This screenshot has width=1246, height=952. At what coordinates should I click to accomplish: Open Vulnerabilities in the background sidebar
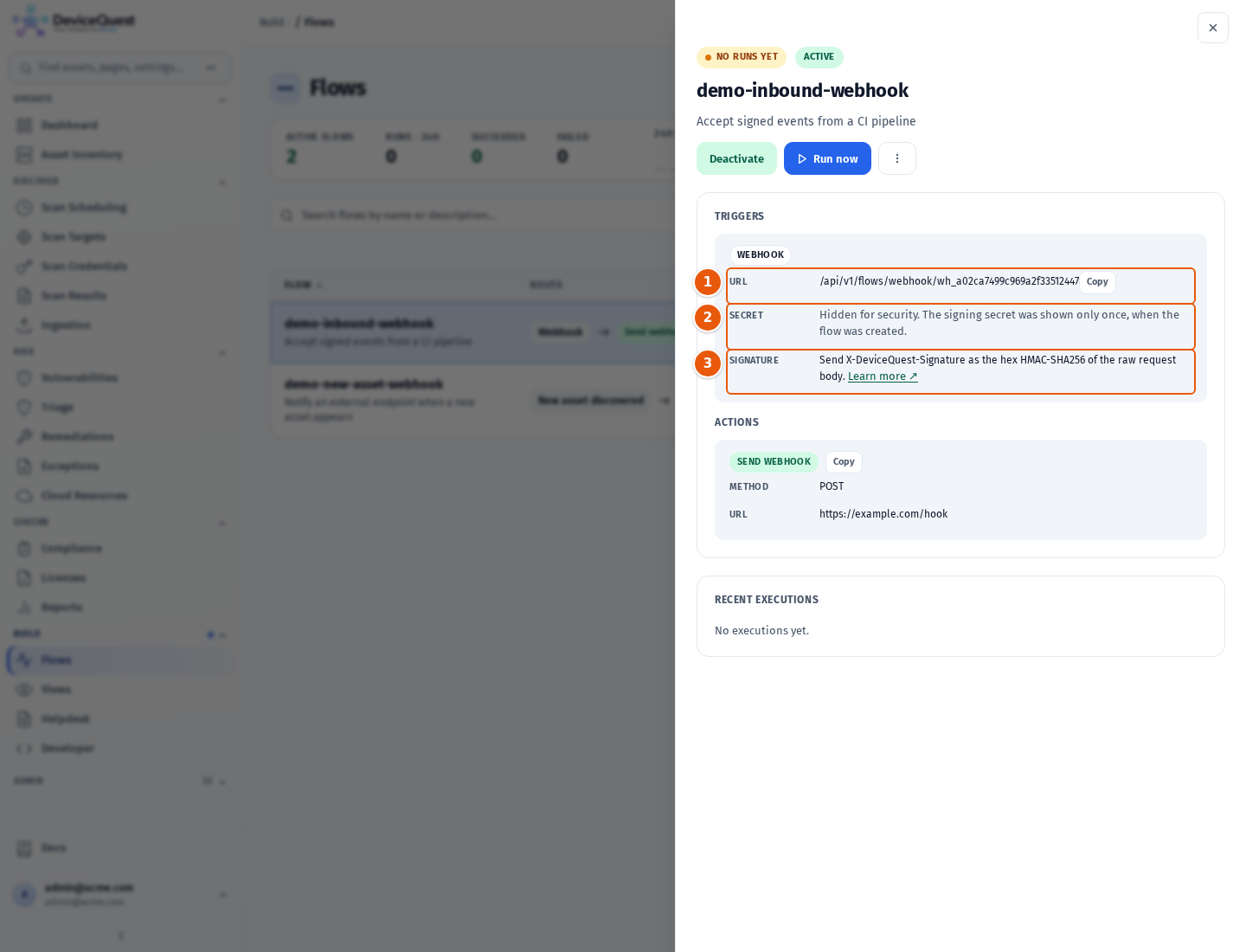[119, 378]
